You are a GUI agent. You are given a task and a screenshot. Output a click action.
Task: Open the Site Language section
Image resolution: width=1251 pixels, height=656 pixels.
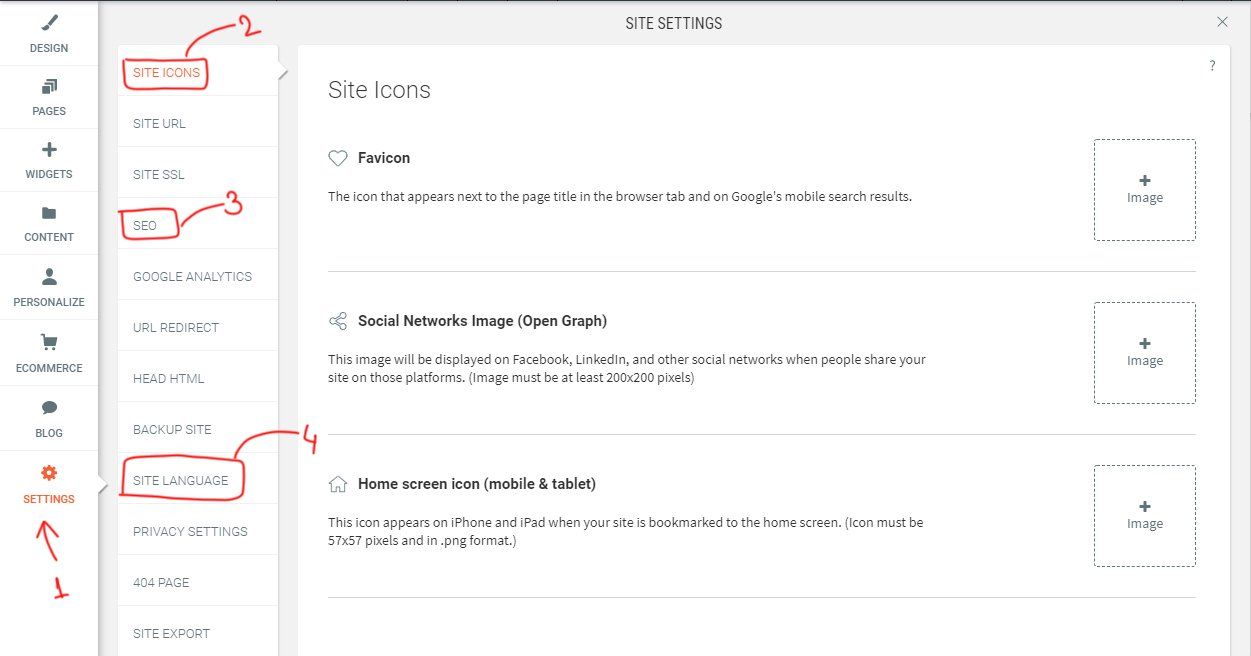pos(180,481)
